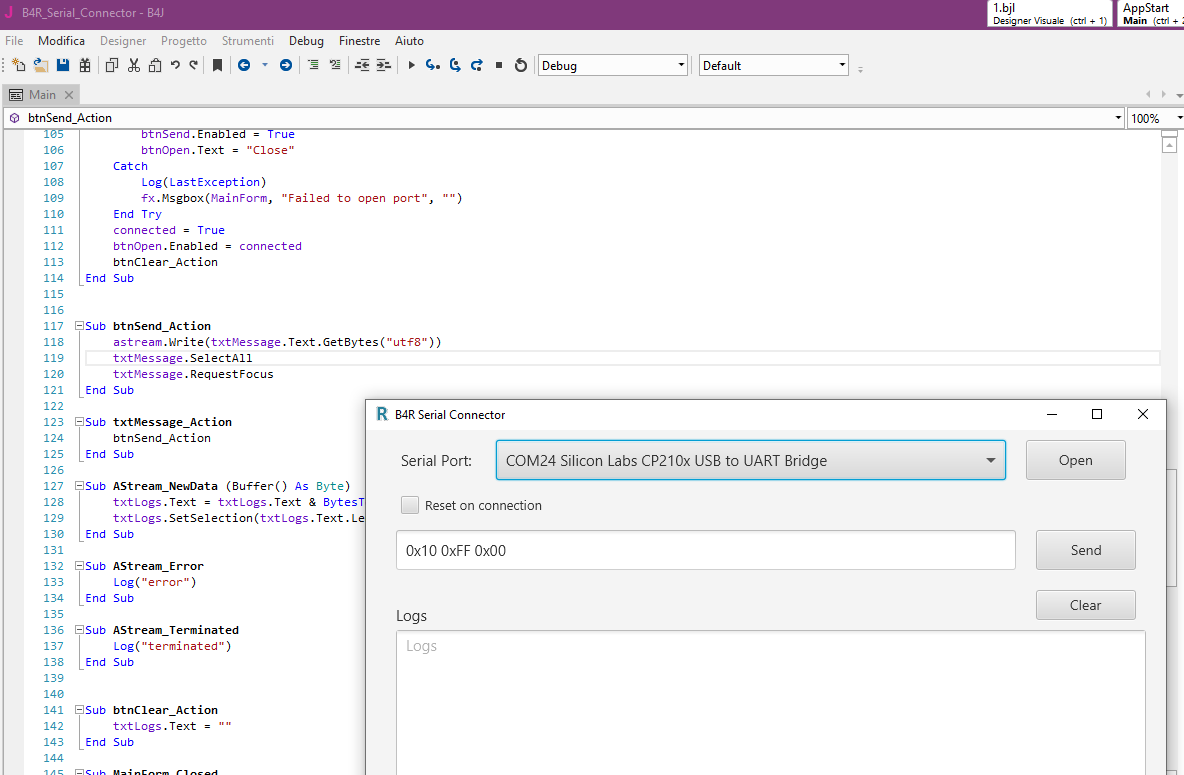Click the Step Over debug icon
The height and width of the screenshot is (775, 1184).
455,66
